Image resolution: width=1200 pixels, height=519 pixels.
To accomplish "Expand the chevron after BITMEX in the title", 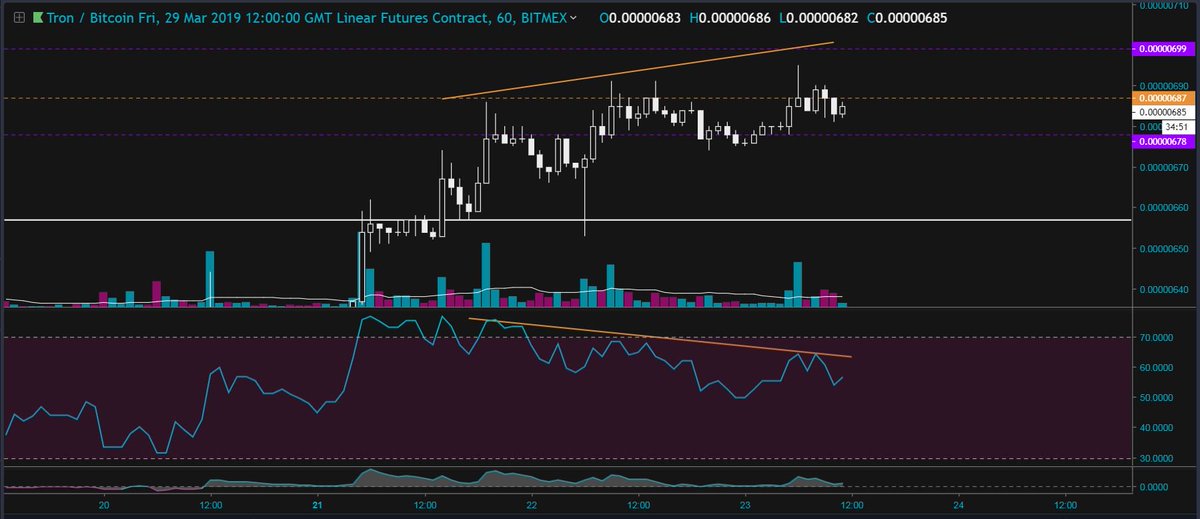I will [x=572, y=18].
